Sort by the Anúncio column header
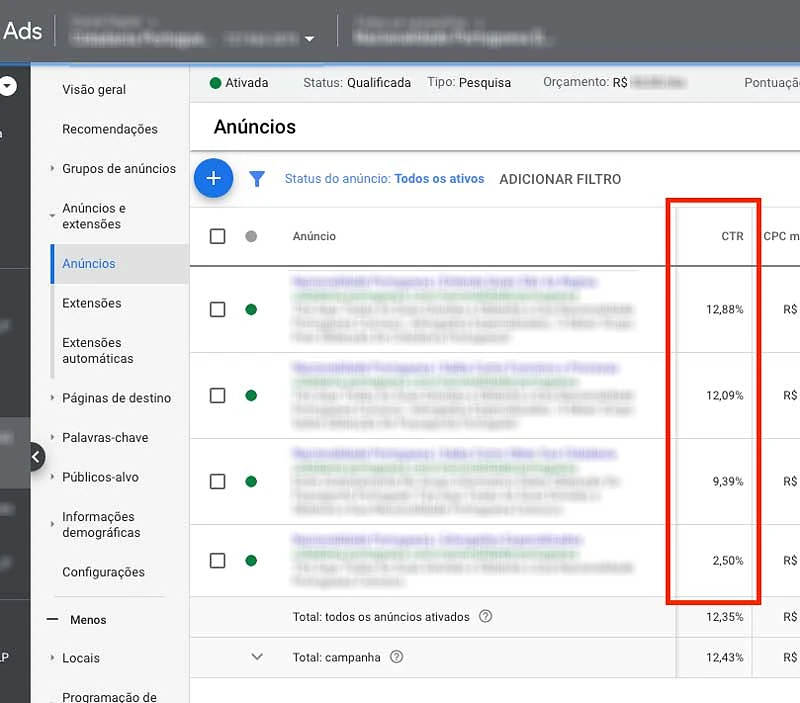 [x=314, y=236]
